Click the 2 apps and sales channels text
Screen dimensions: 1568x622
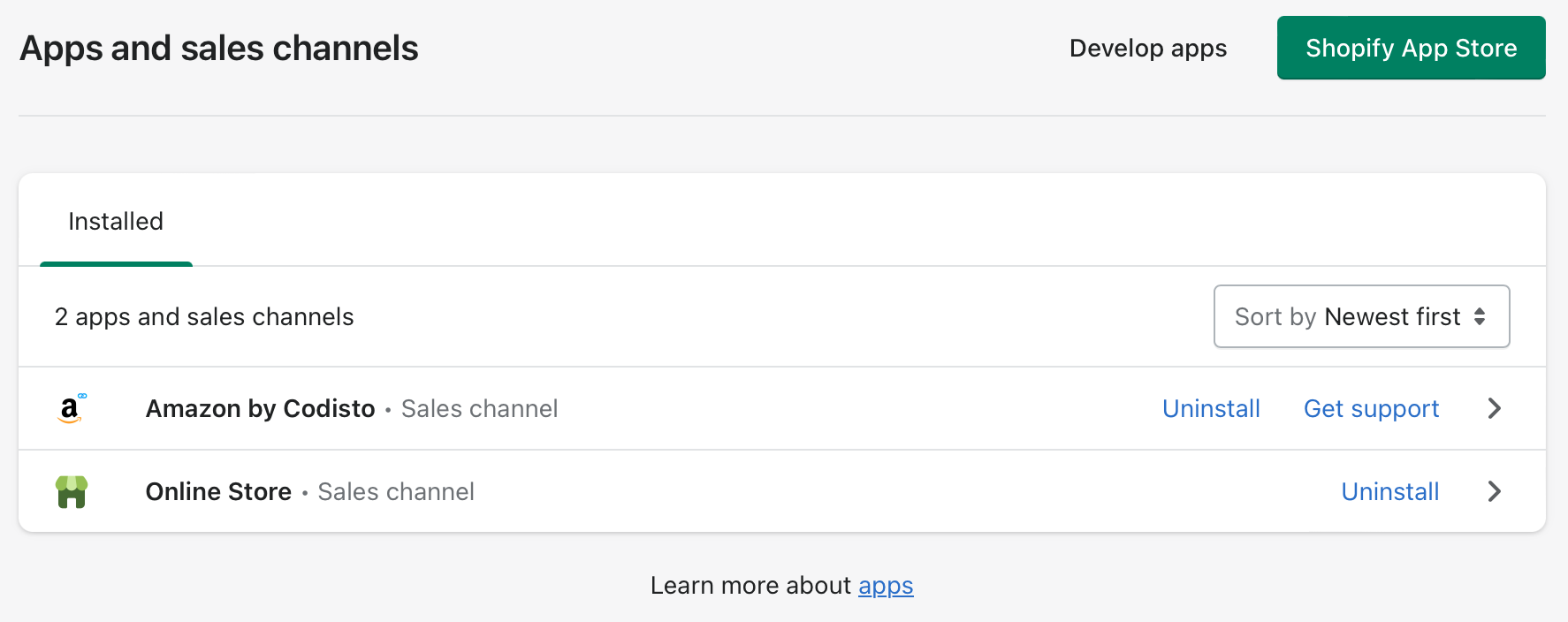click(204, 316)
